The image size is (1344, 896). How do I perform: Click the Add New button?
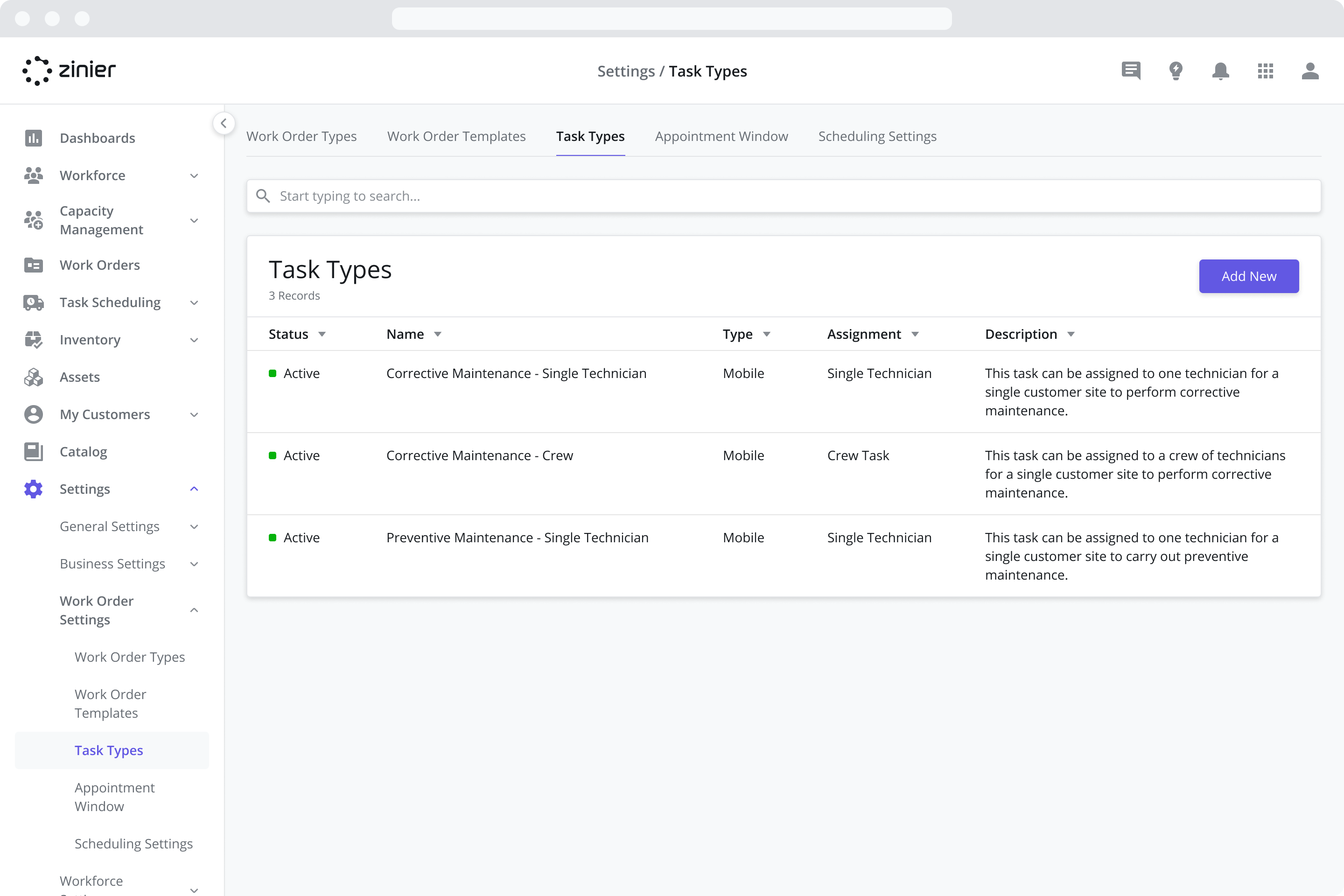point(1249,276)
